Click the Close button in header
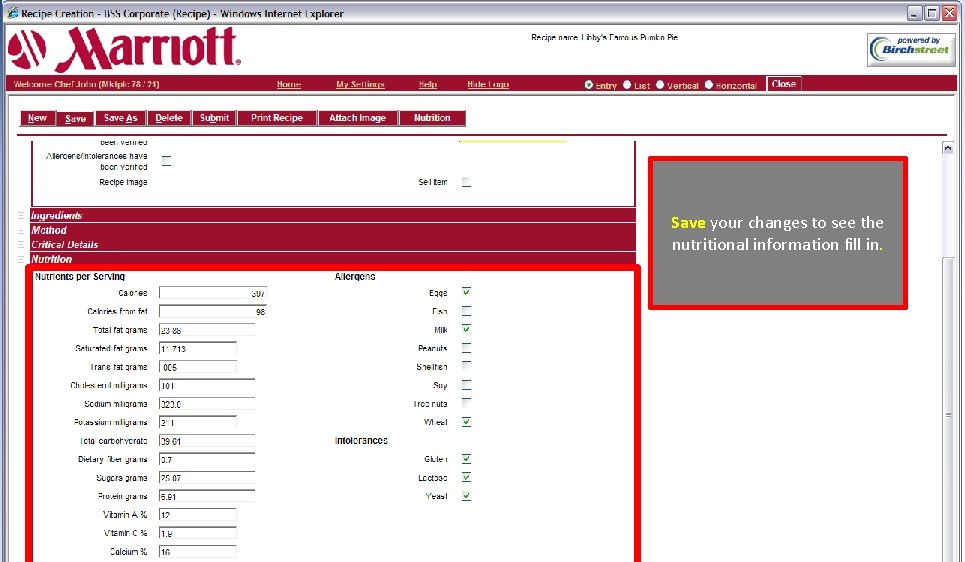This screenshot has height=562, width=965. click(x=783, y=84)
